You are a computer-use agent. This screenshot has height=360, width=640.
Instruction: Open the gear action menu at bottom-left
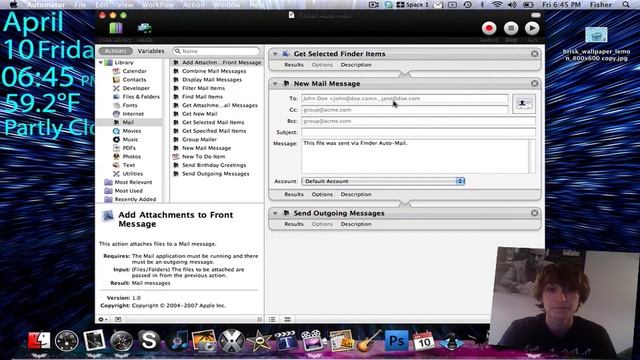click(x=102, y=319)
